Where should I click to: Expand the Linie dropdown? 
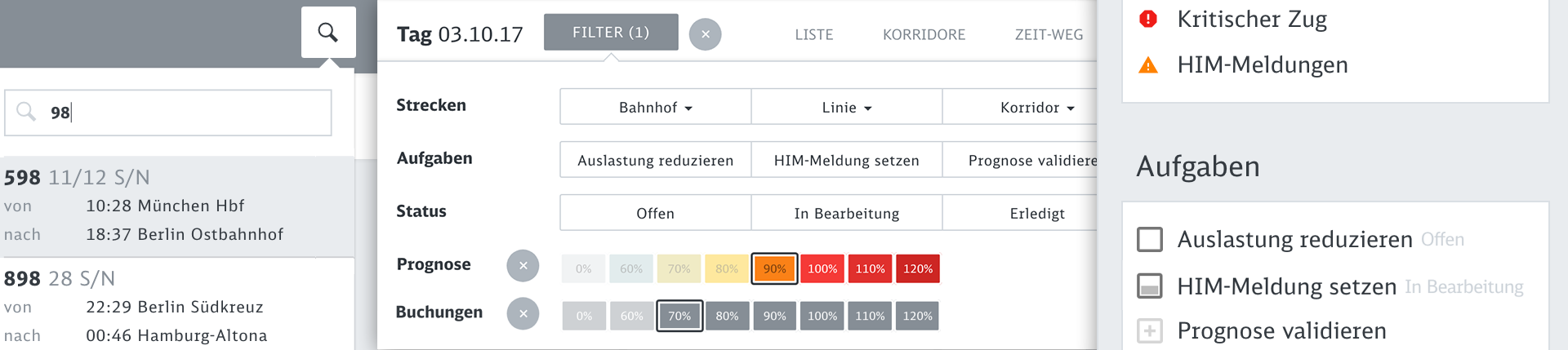(x=846, y=107)
